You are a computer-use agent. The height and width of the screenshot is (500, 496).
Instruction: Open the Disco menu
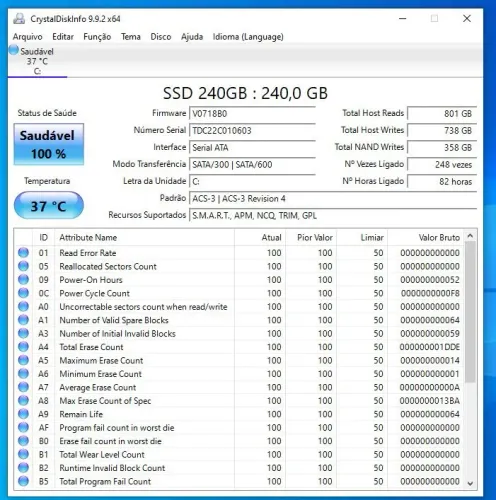[161, 37]
